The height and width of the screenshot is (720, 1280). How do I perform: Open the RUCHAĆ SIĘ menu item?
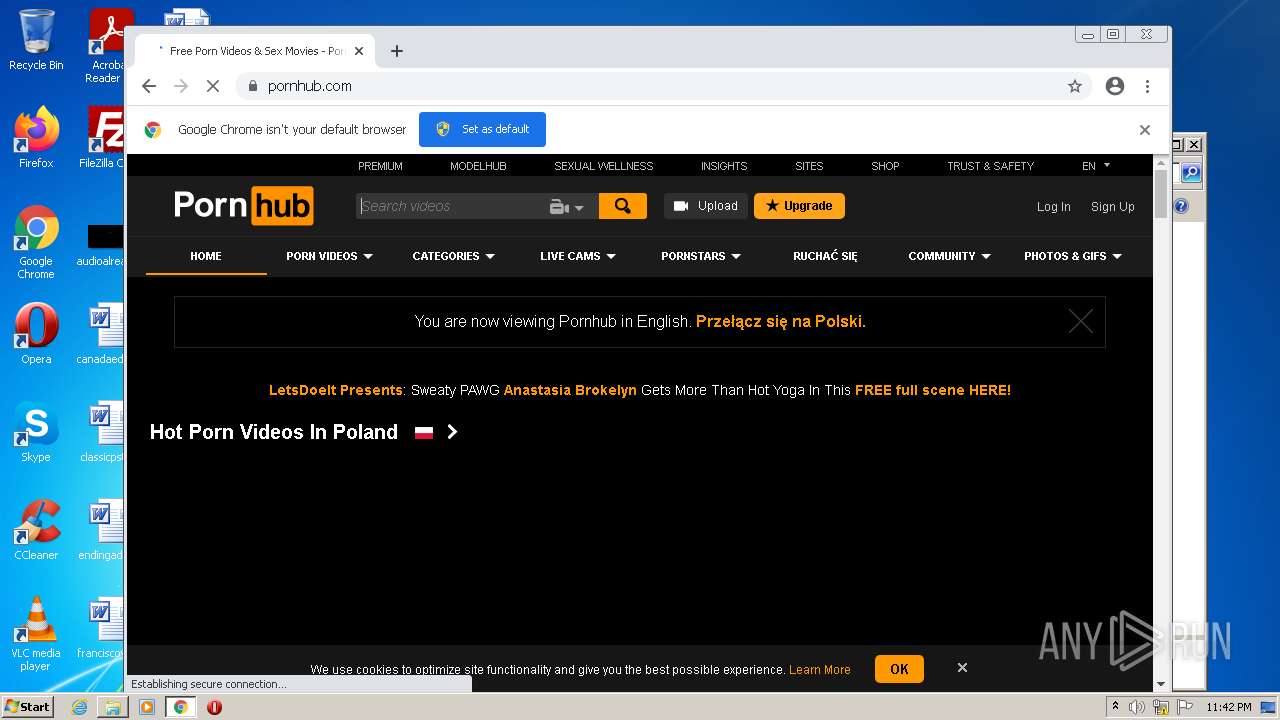pos(825,256)
